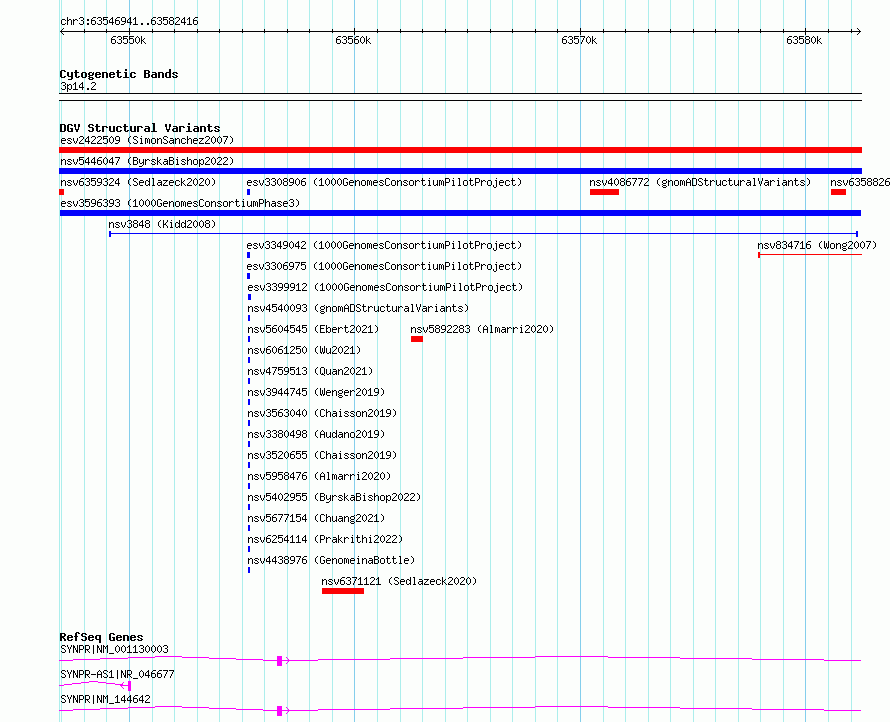Click the 63560k ruler position label

353,40
